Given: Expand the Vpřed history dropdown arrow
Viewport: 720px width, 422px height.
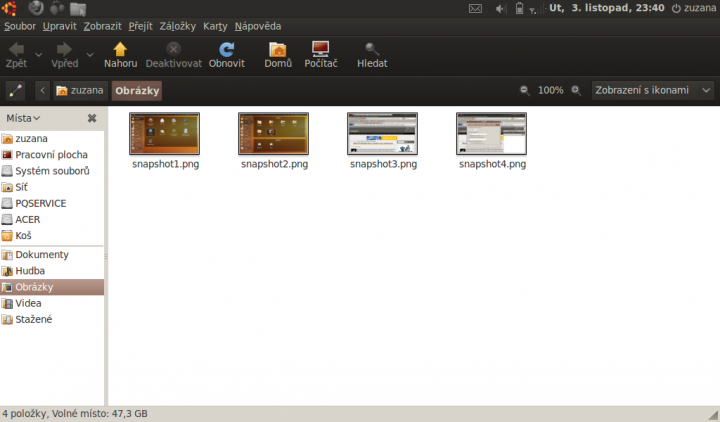Looking at the screenshot, I should pyautogui.click(x=90, y=55).
